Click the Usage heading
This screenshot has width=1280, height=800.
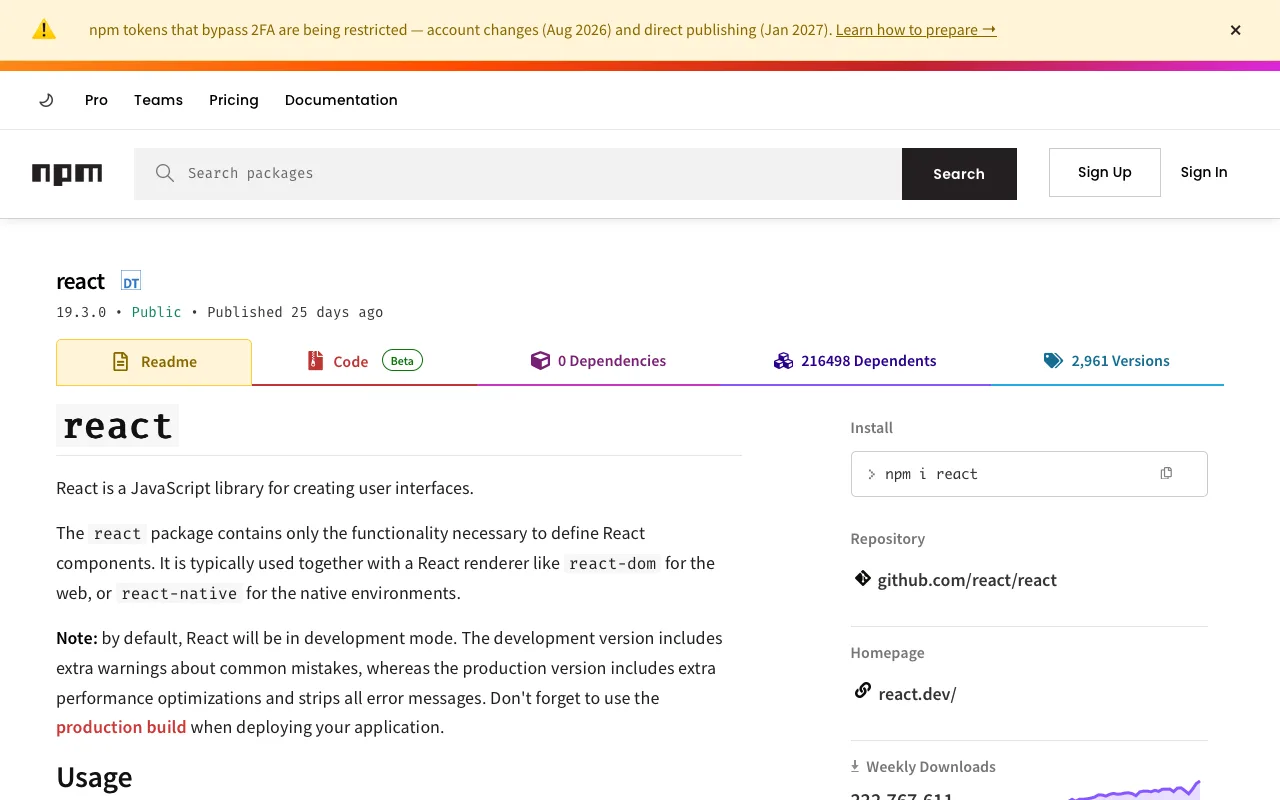(x=94, y=777)
